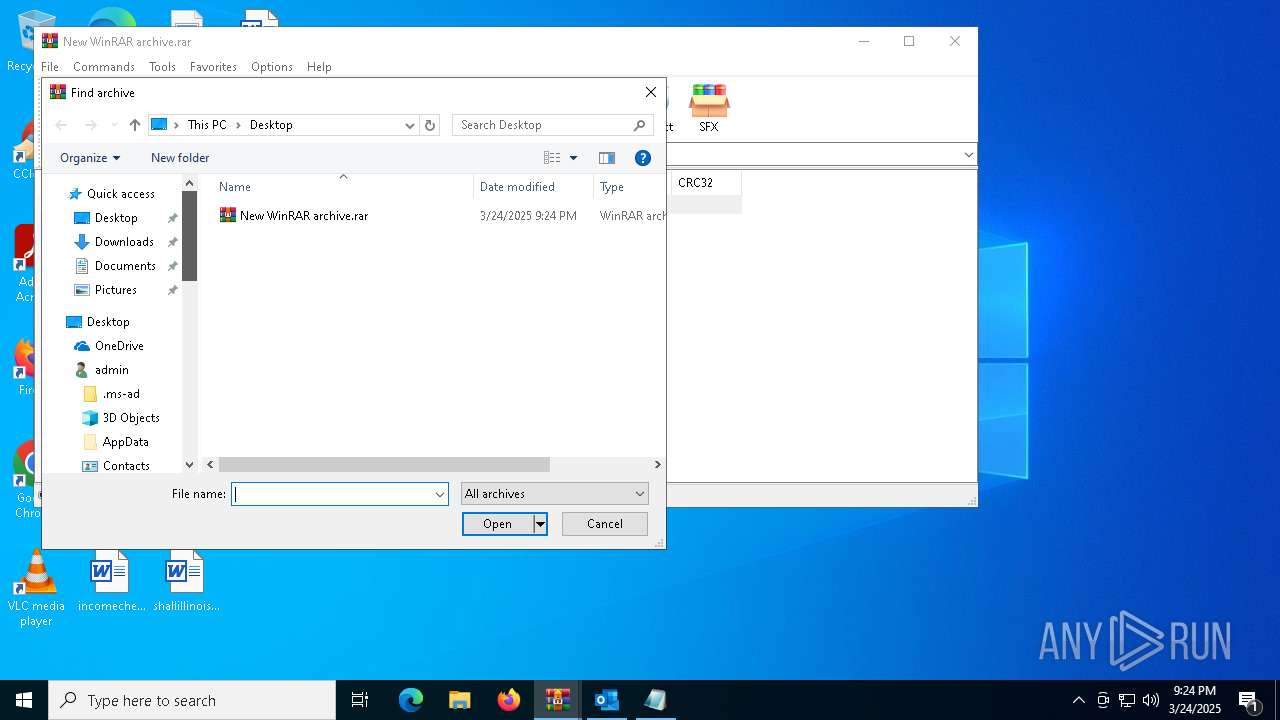Viewport: 1280px width, 720px height.
Task: Open 3D Objects folder in tree
Action: (131, 418)
